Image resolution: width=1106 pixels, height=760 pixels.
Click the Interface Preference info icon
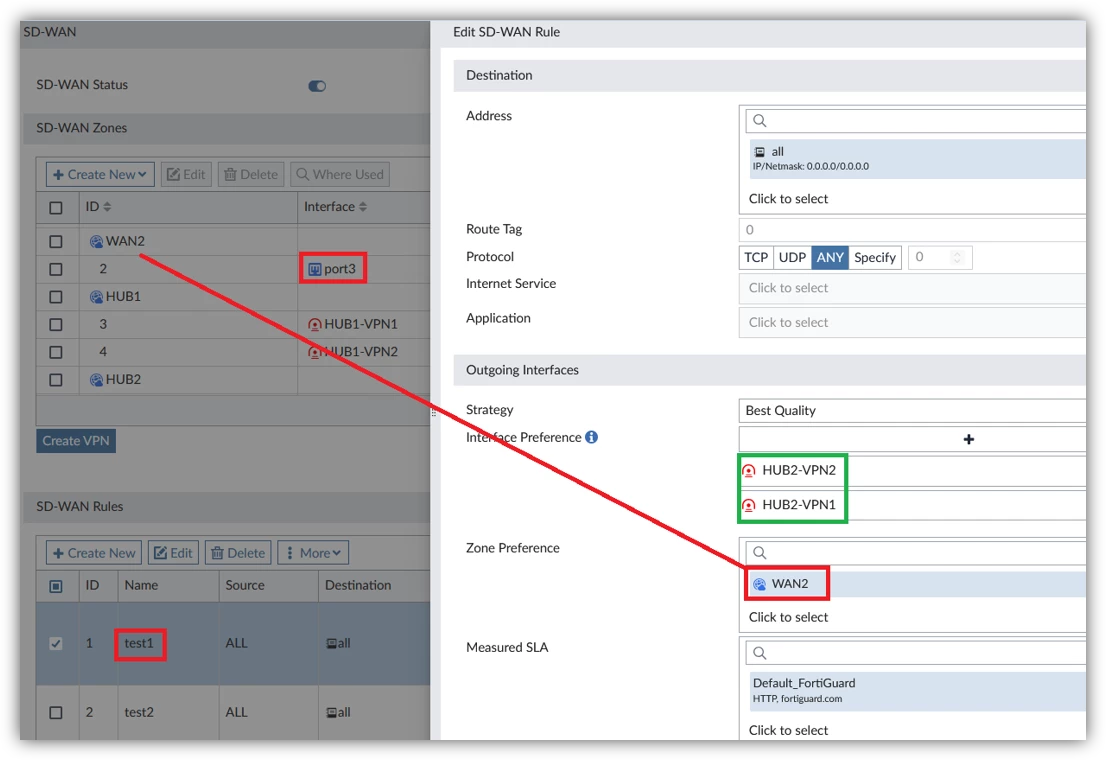pyautogui.click(x=592, y=437)
